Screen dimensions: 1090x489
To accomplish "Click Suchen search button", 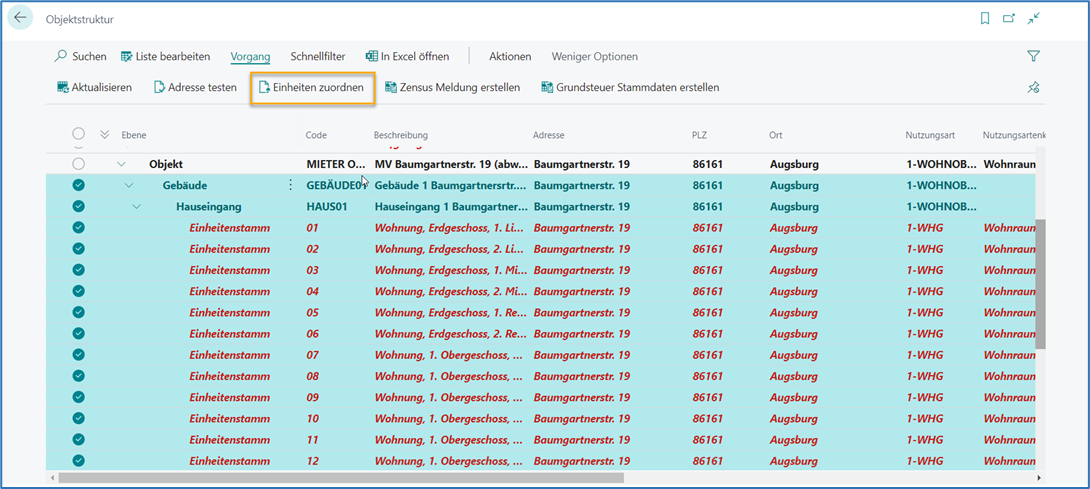I will (x=80, y=56).
